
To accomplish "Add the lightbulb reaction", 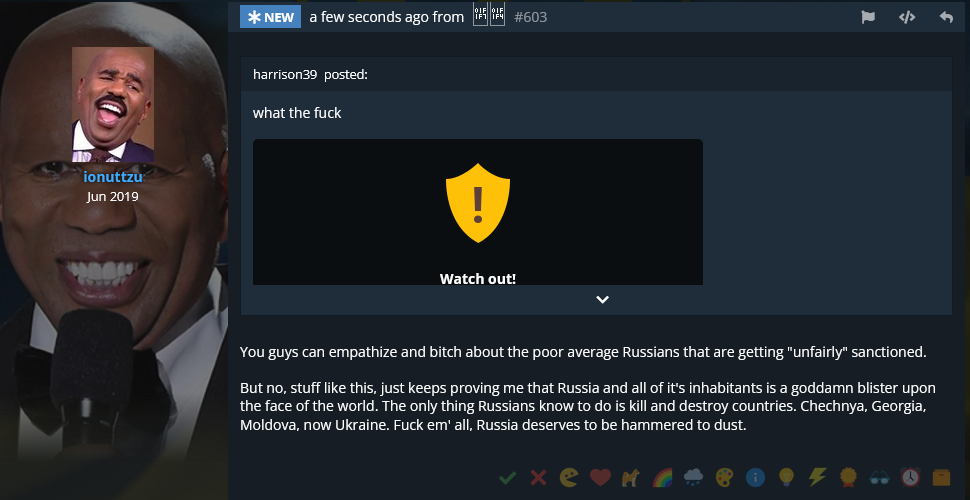I will 786,477.
